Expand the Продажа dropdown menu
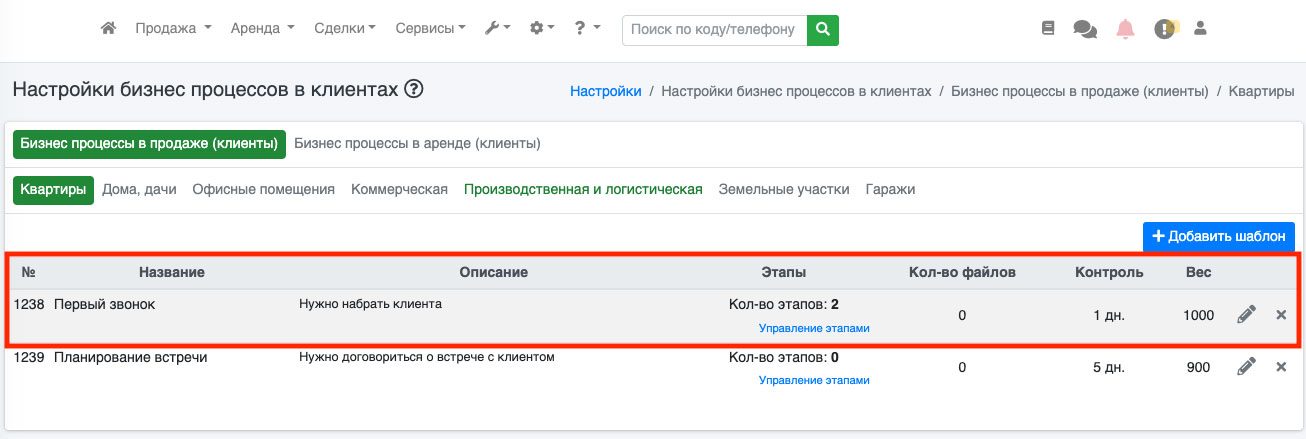The image size is (1306, 439). (173, 29)
